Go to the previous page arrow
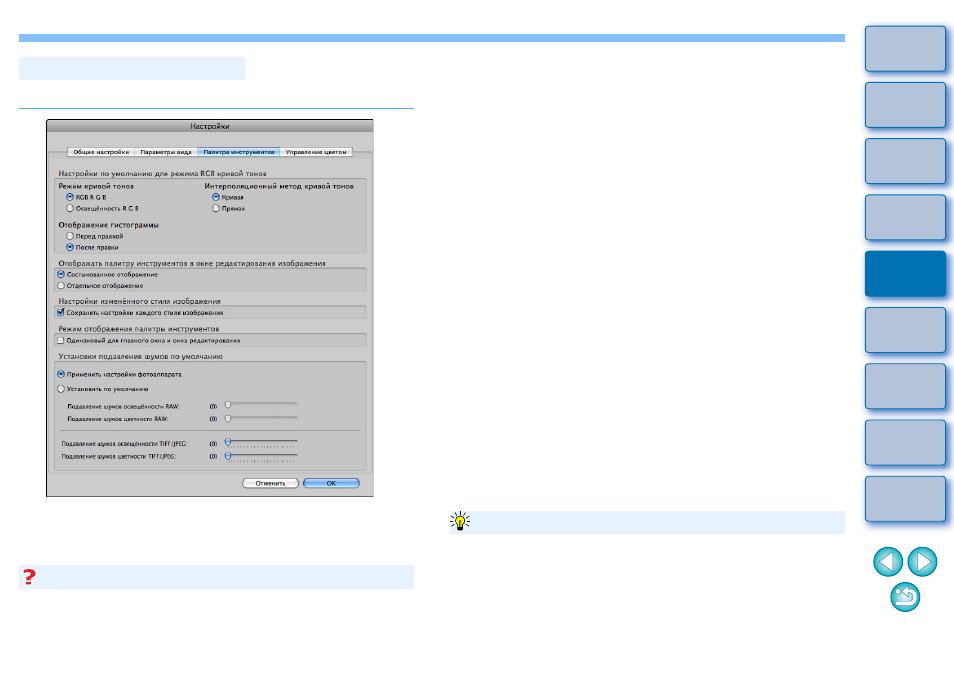This screenshot has width=954, height=674. [x=888, y=561]
